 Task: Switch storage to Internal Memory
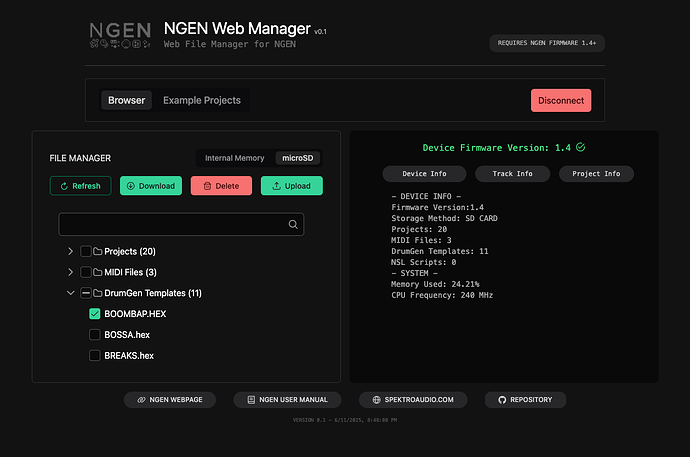pyautogui.click(x=234, y=158)
